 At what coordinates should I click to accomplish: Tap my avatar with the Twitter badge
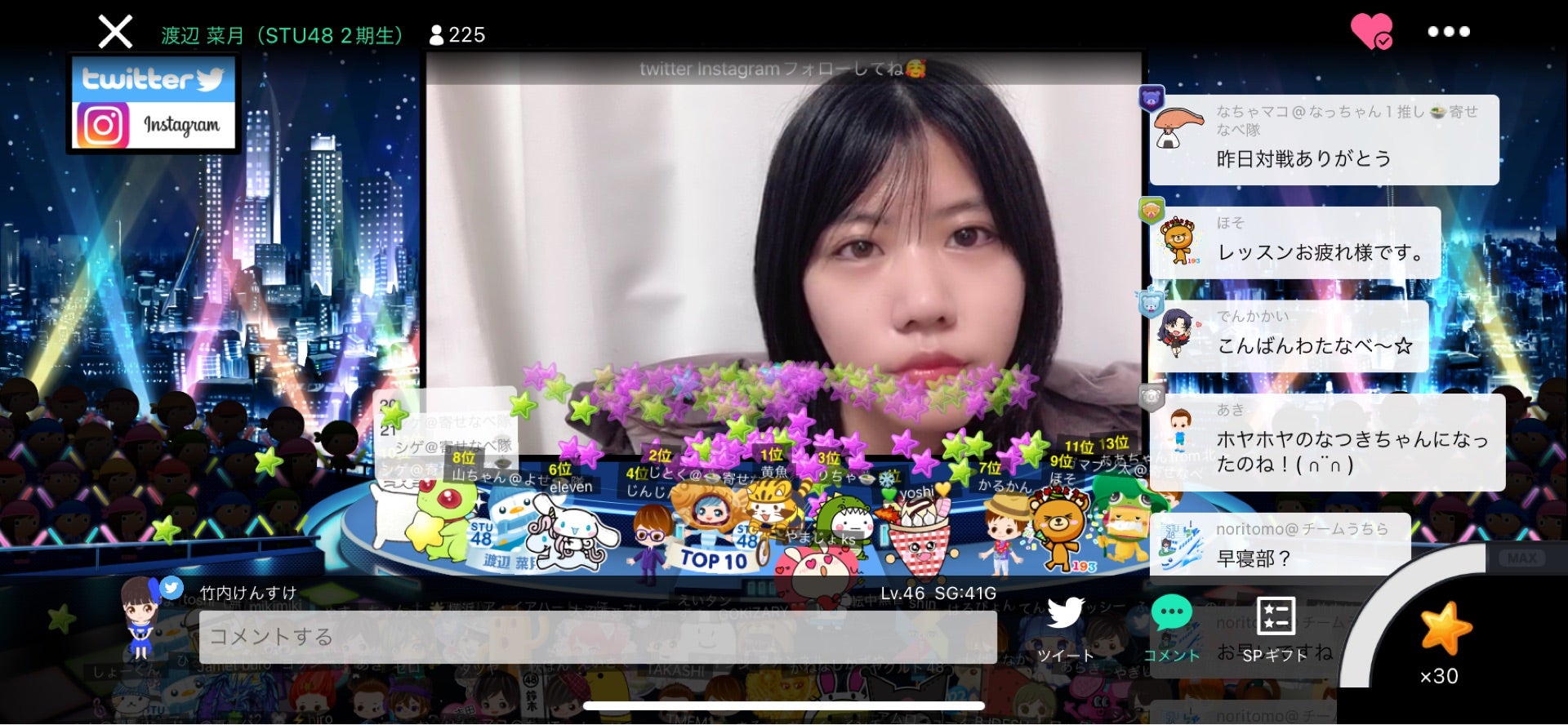tap(142, 616)
